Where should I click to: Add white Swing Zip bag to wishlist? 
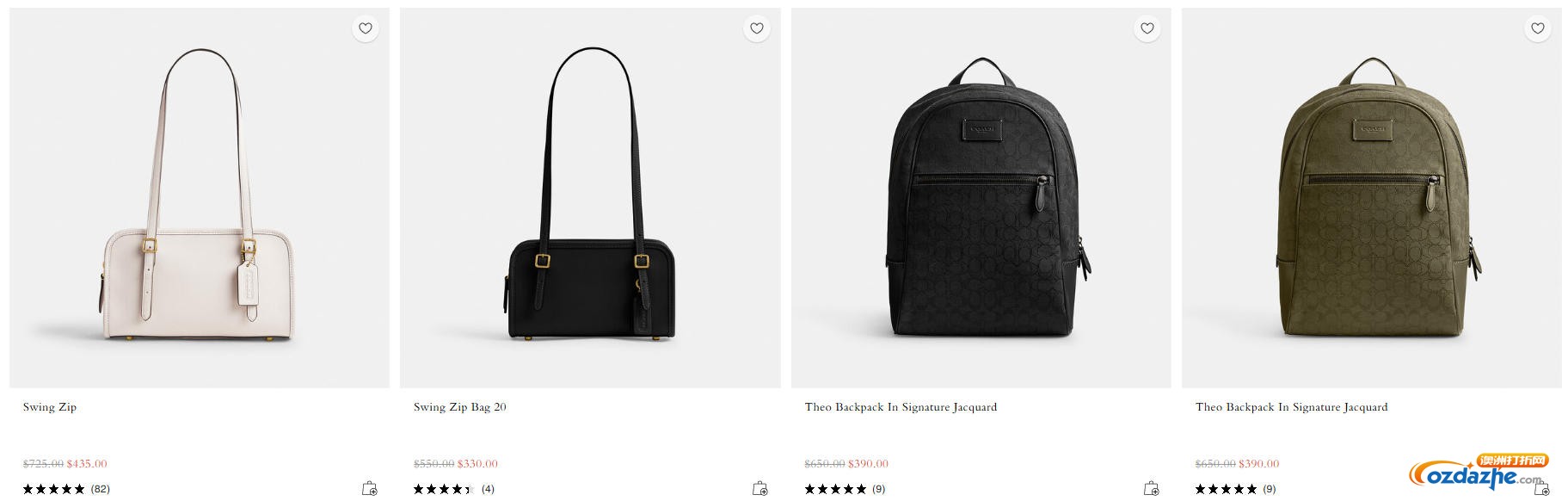366,28
